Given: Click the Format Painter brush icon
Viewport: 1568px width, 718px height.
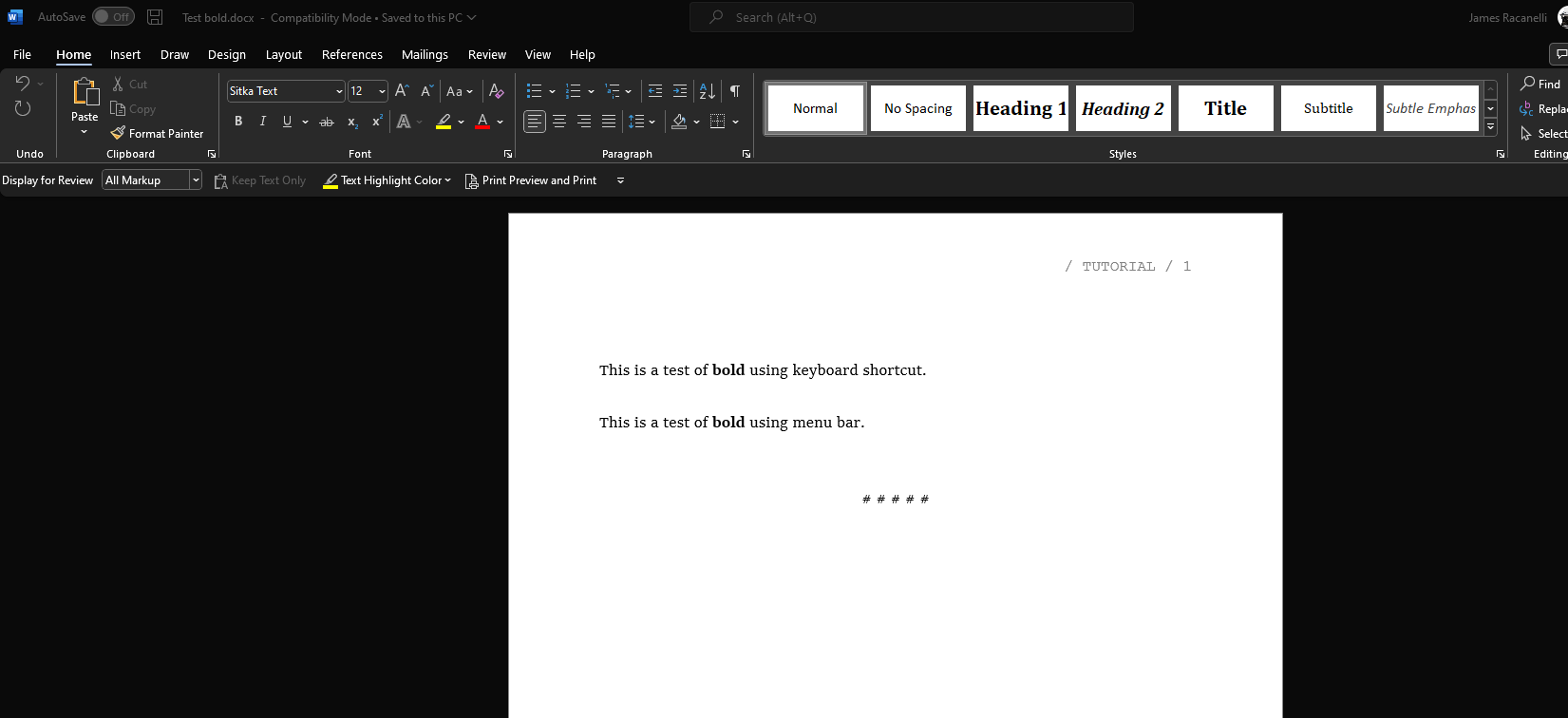Looking at the screenshot, I should click(118, 134).
